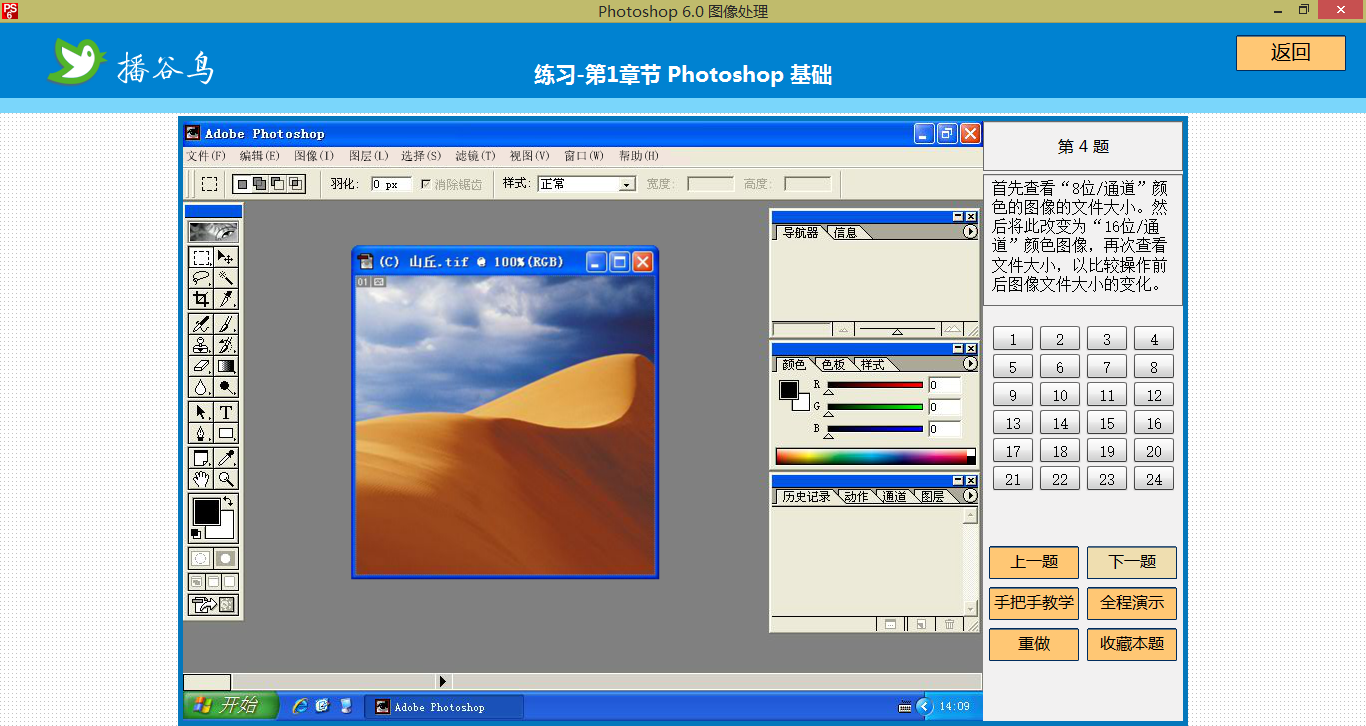Select the Pen tool
The height and width of the screenshot is (726, 1366).
click(201, 433)
